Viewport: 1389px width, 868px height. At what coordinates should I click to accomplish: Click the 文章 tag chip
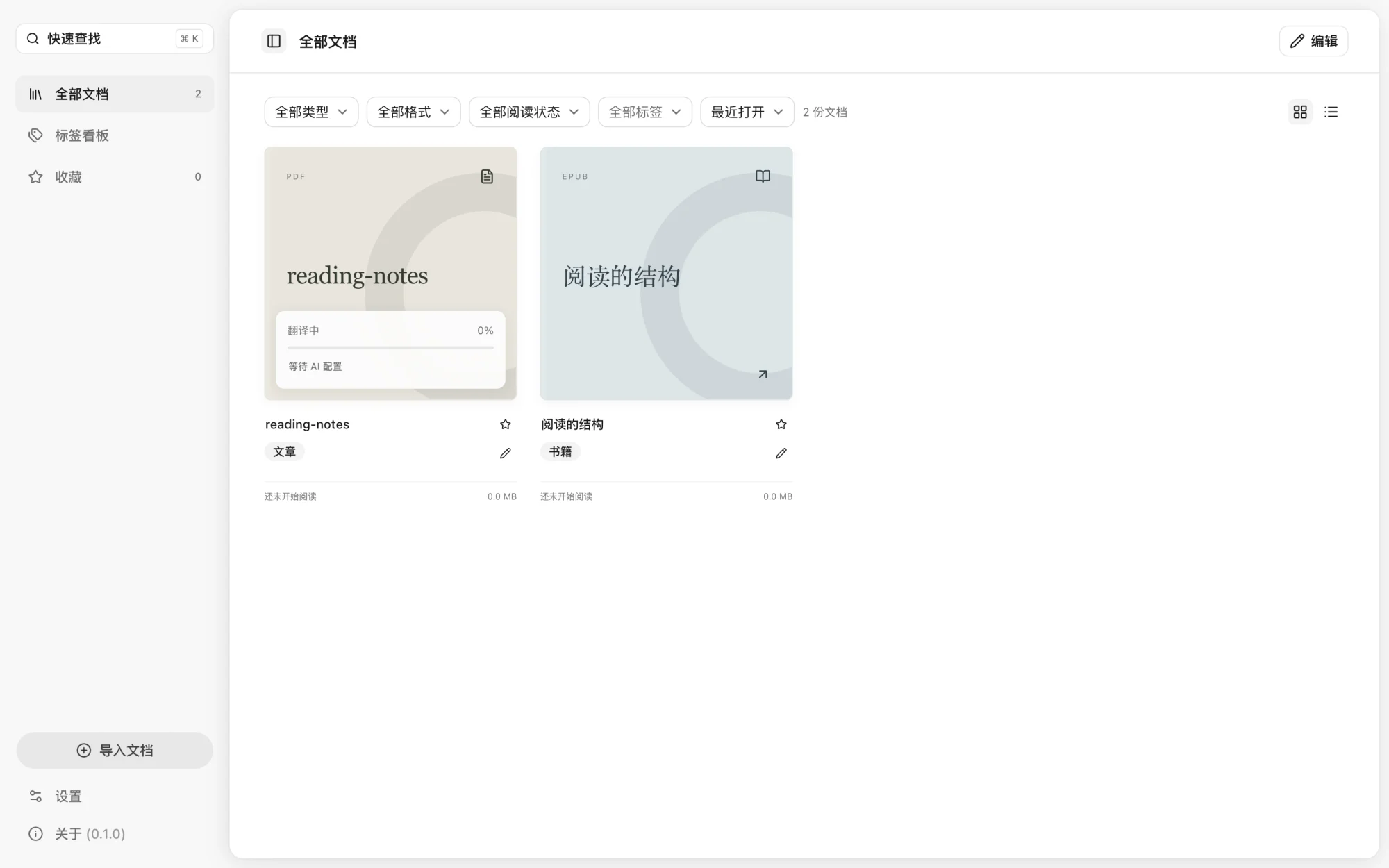pos(284,451)
